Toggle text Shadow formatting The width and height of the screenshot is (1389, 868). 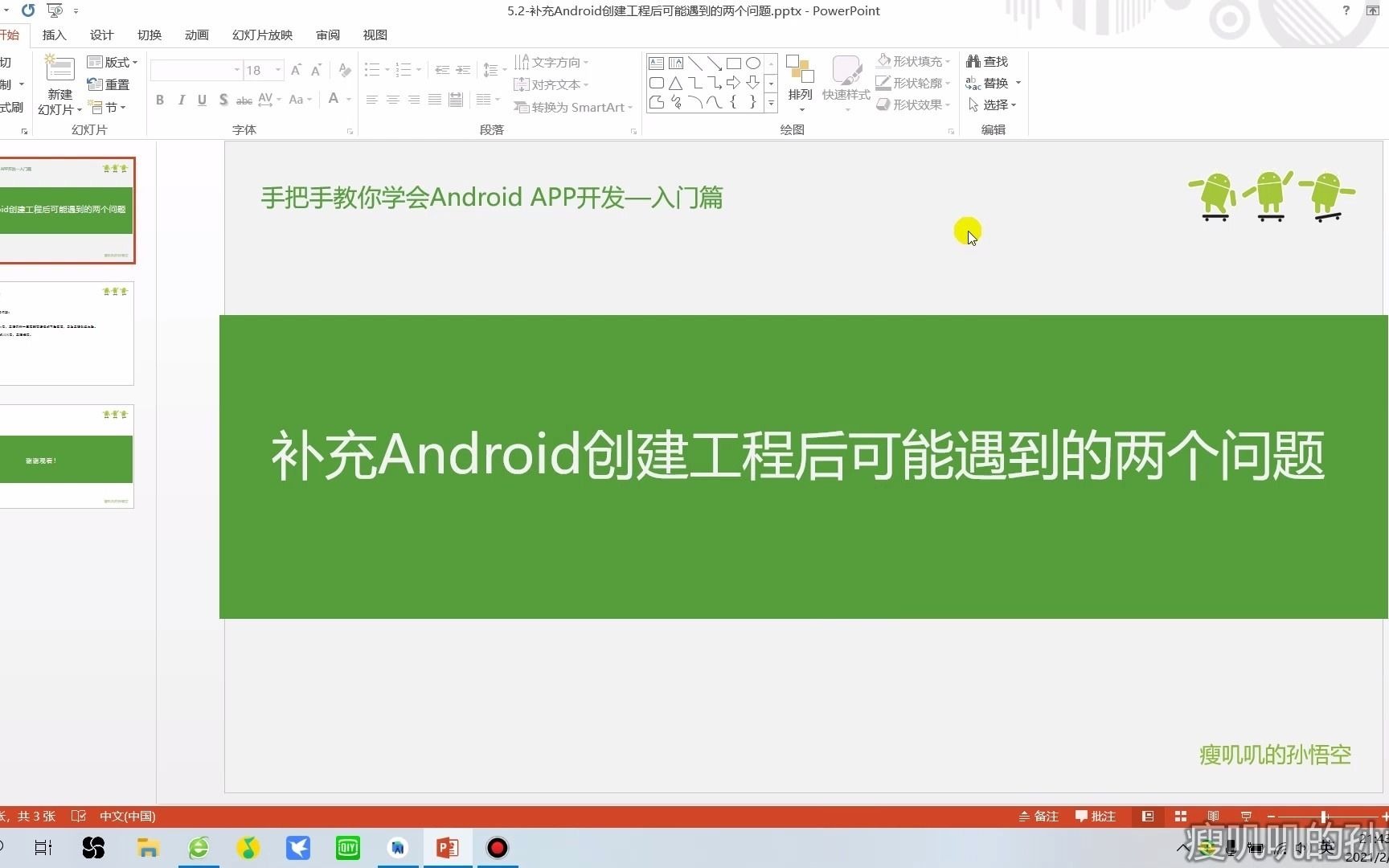pyautogui.click(x=223, y=100)
